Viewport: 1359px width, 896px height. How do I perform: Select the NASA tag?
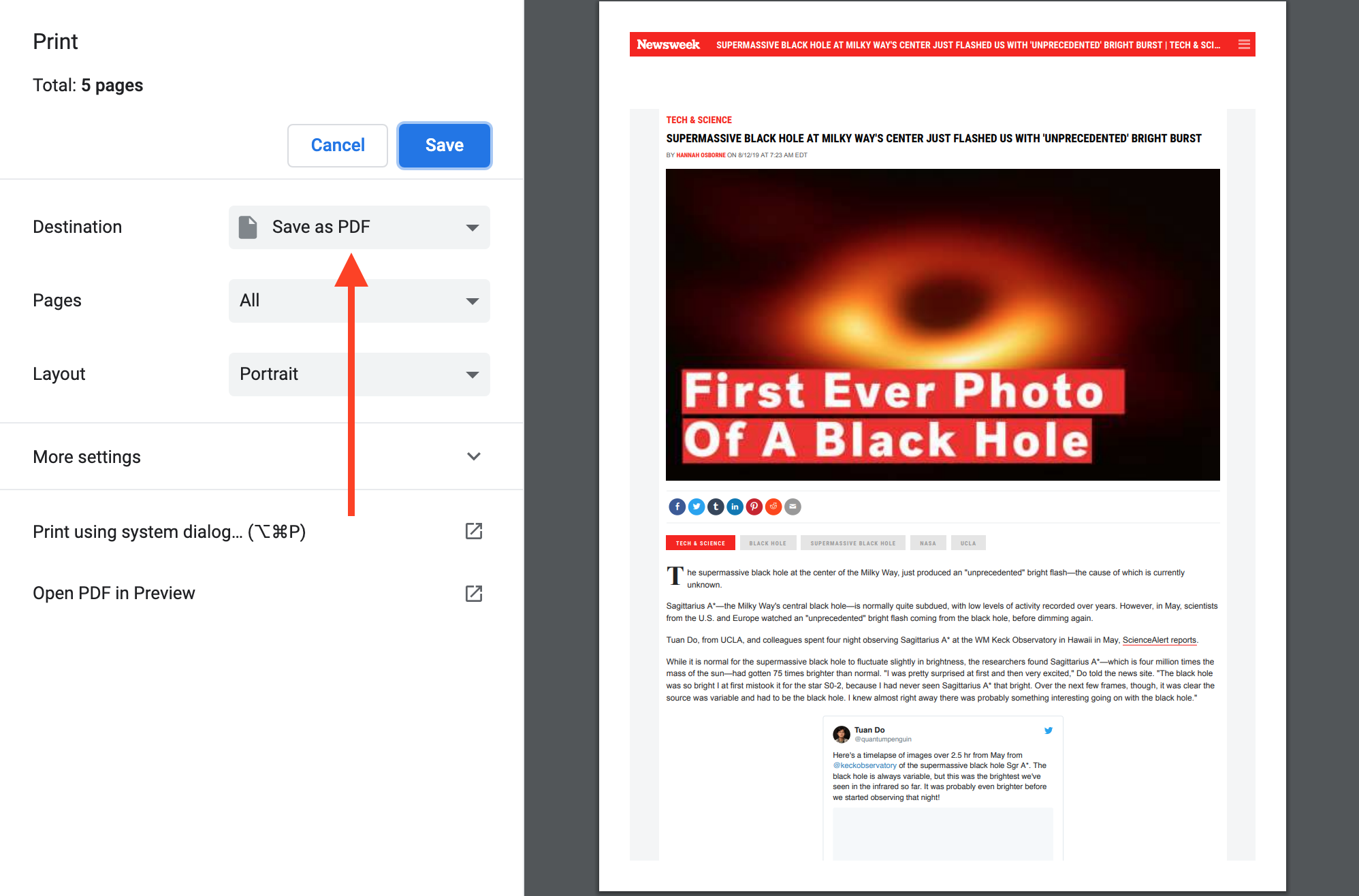(x=927, y=543)
